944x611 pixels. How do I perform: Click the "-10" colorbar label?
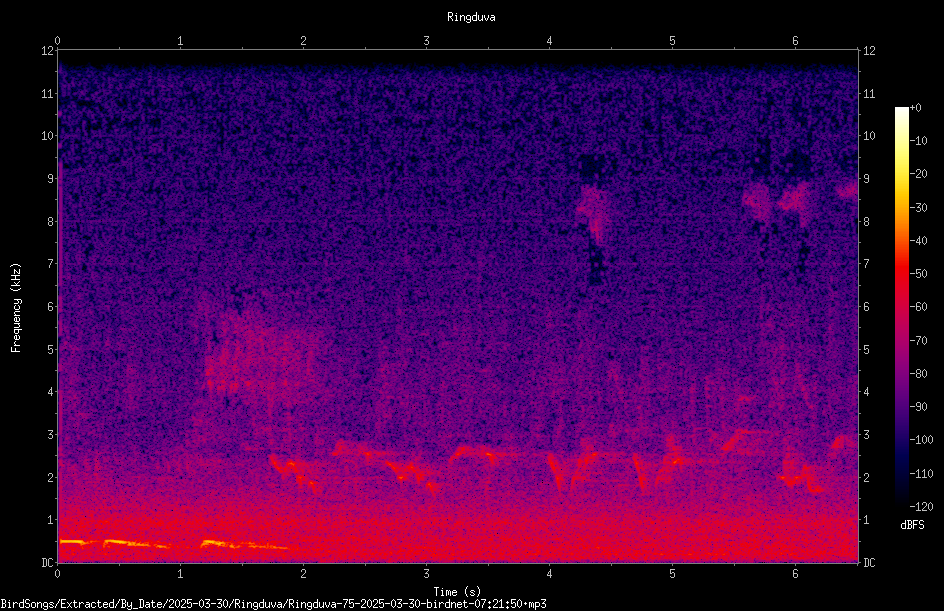point(919,141)
